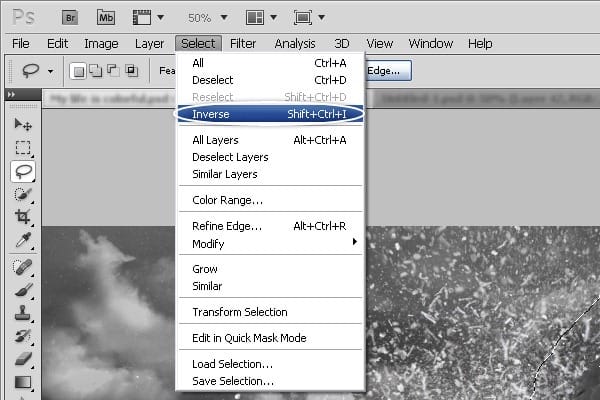Click the Refine Edge button in options bar
This screenshot has width=600, height=400.
(386, 70)
